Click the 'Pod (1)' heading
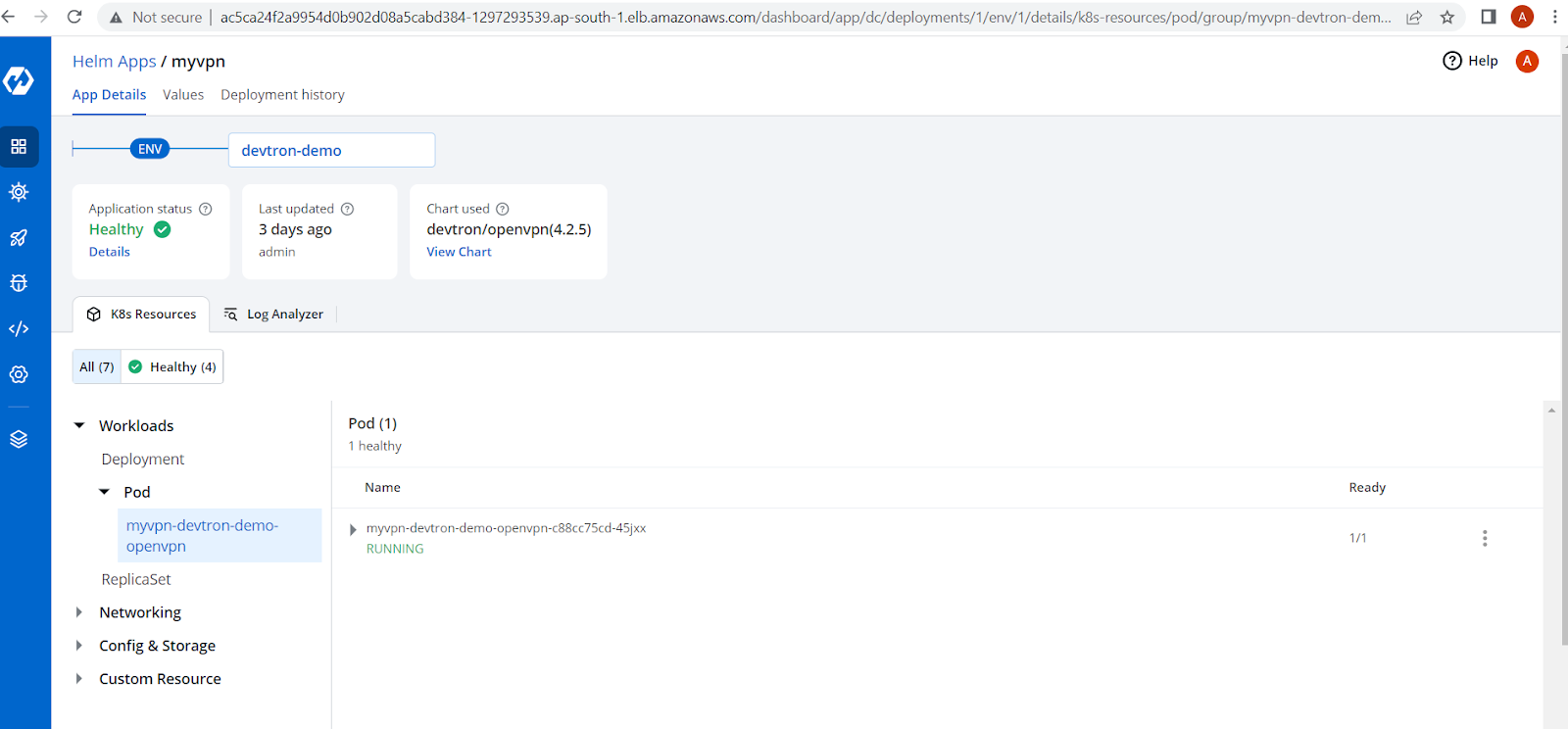 point(372,423)
